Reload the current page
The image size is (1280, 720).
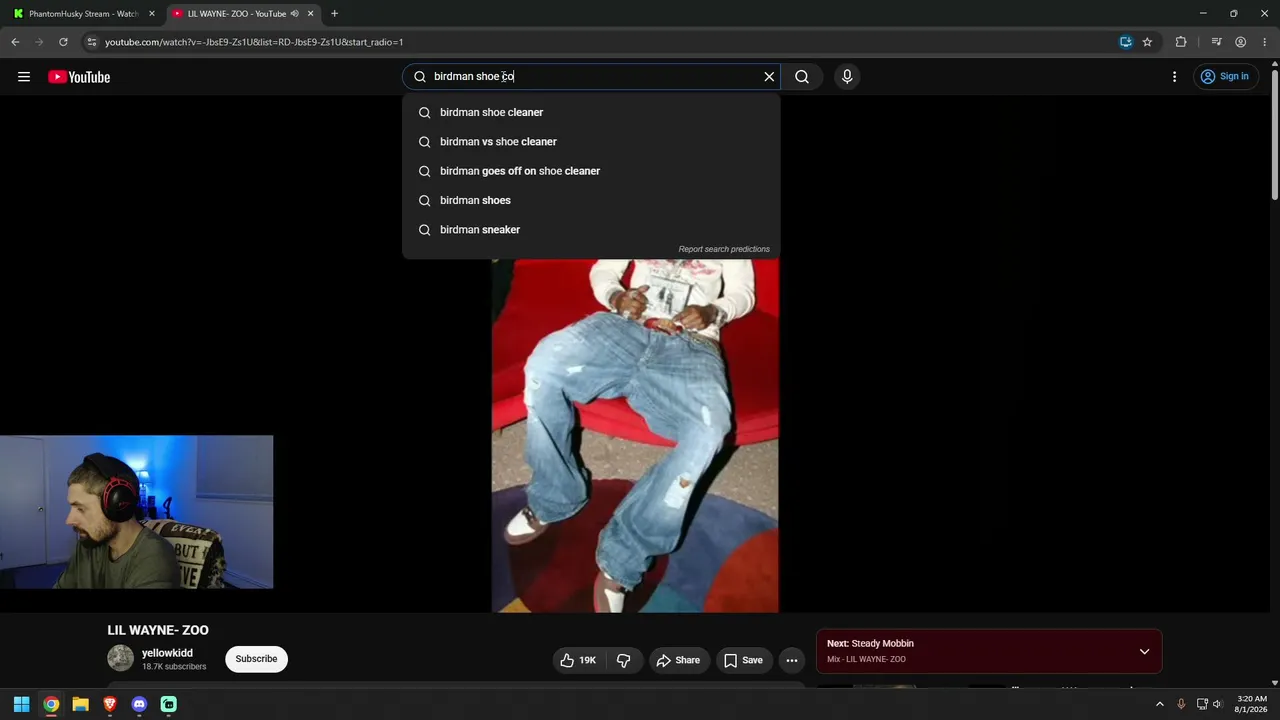(63, 42)
